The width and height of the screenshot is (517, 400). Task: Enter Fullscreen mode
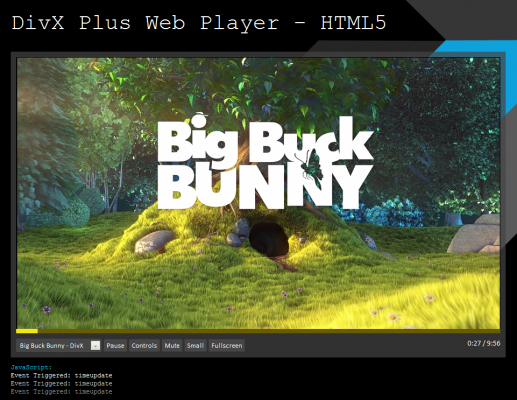click(227, 346)
